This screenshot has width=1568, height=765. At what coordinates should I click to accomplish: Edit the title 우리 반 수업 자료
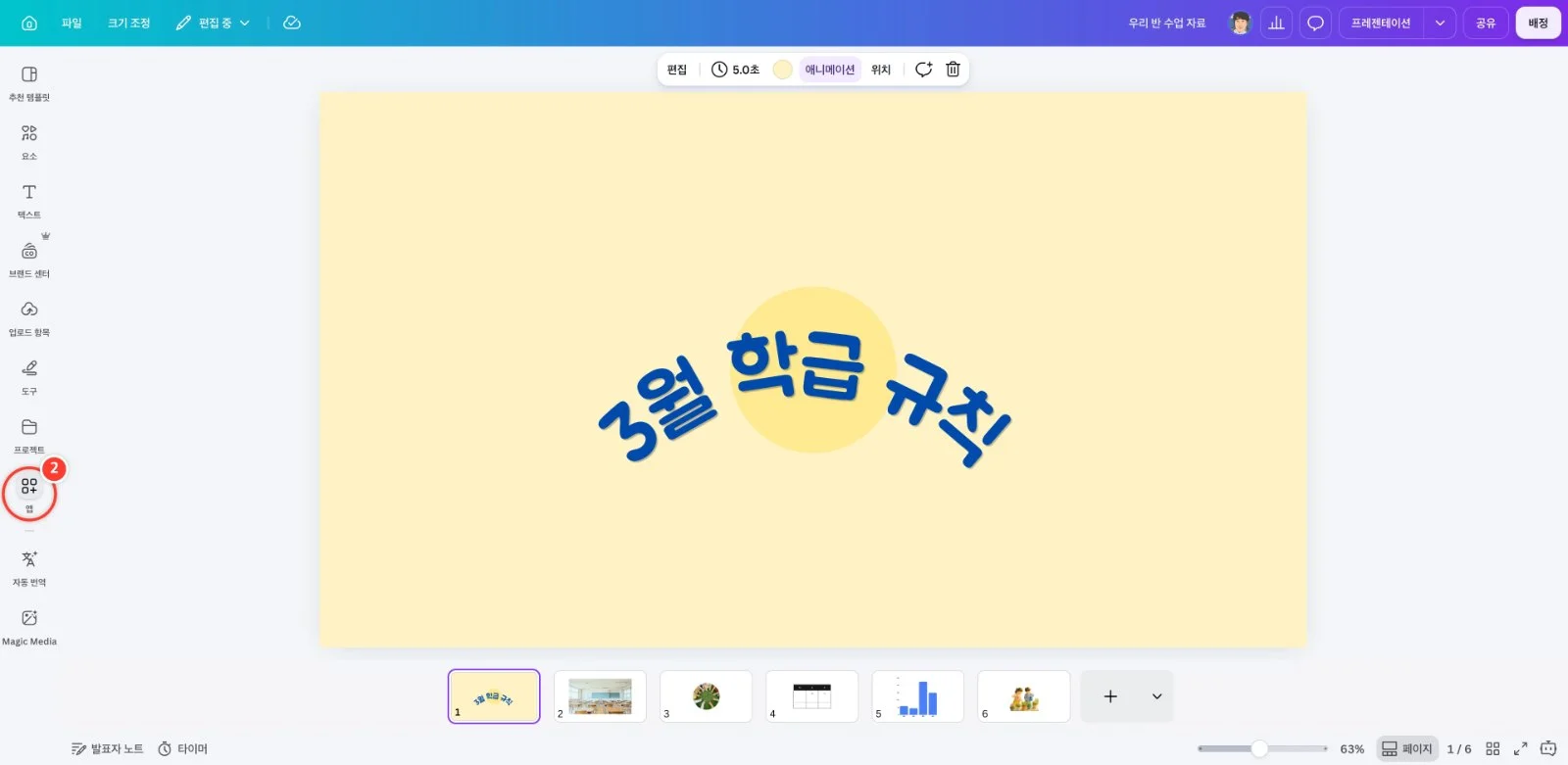coord(1166,23)
